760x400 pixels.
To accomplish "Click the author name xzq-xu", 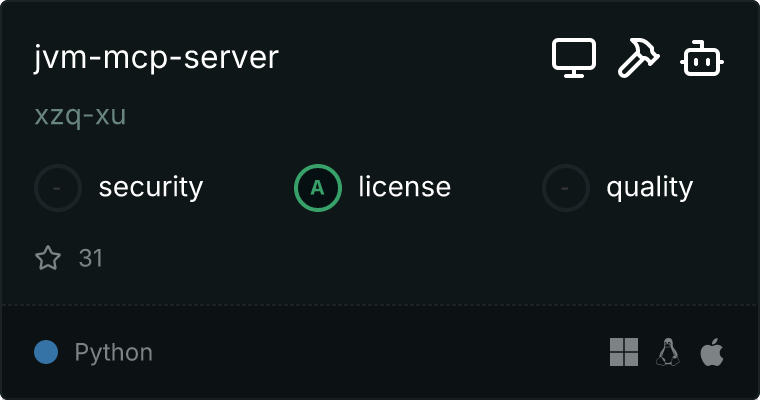I will 80,116.
